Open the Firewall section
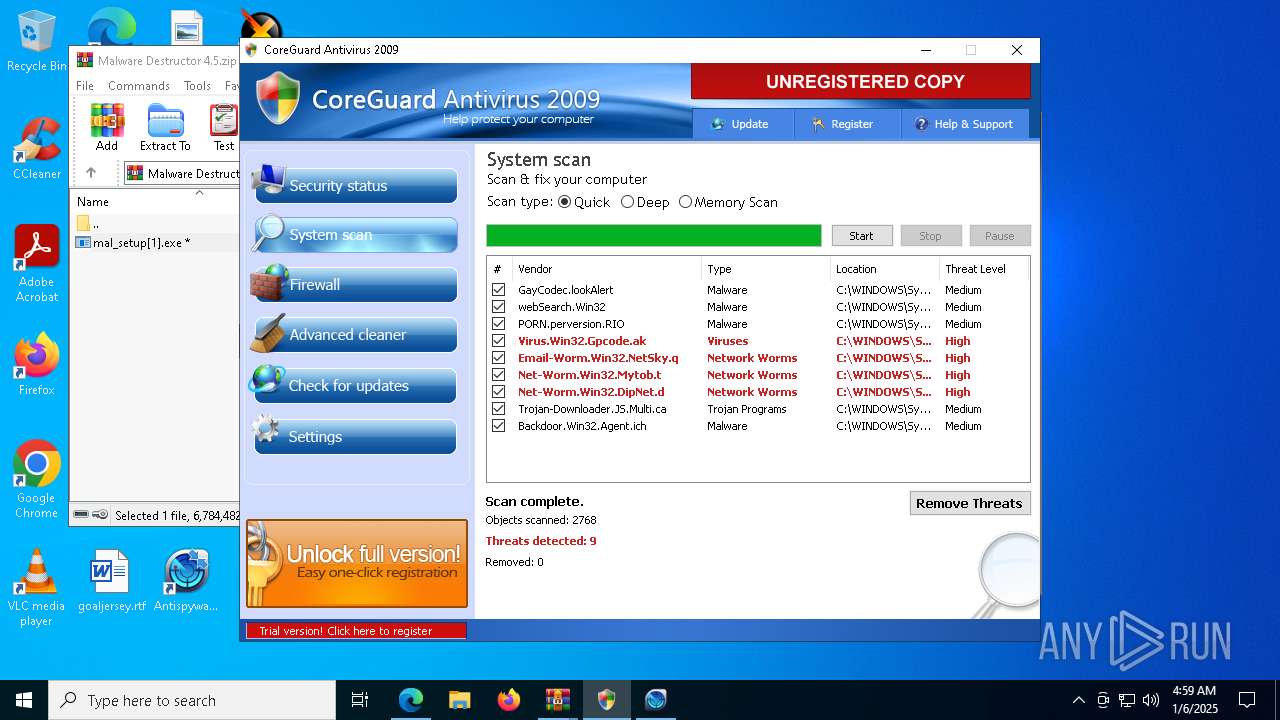Image resolution: width=1280 pixels, height=720 pixels. pyautogui.click(x=356, y=285)
